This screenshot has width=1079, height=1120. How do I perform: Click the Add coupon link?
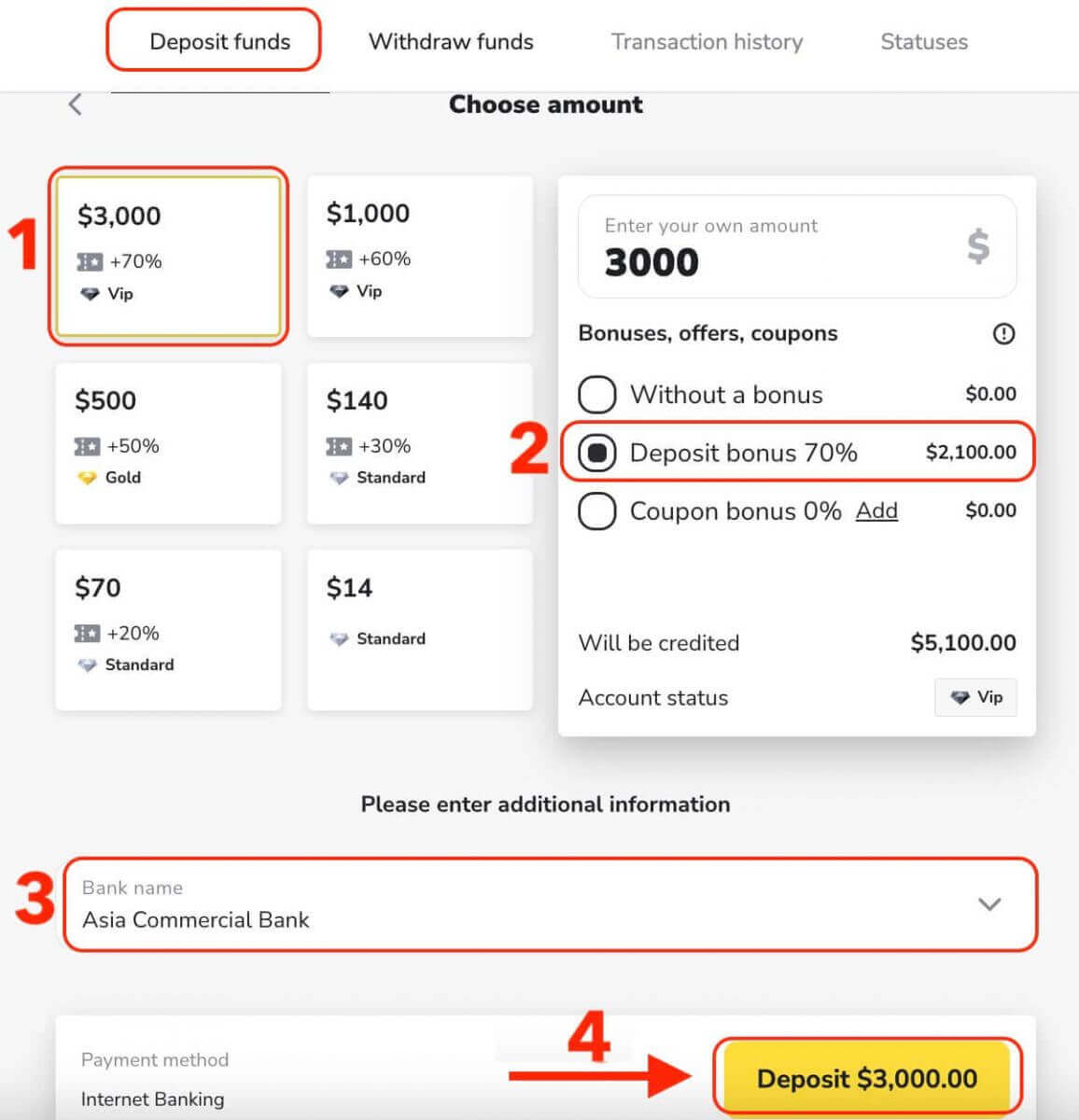pos(876,511)
